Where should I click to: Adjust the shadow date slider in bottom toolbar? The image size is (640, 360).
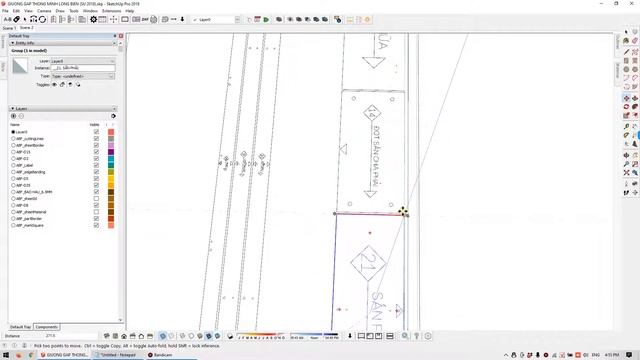click(261, 336)
